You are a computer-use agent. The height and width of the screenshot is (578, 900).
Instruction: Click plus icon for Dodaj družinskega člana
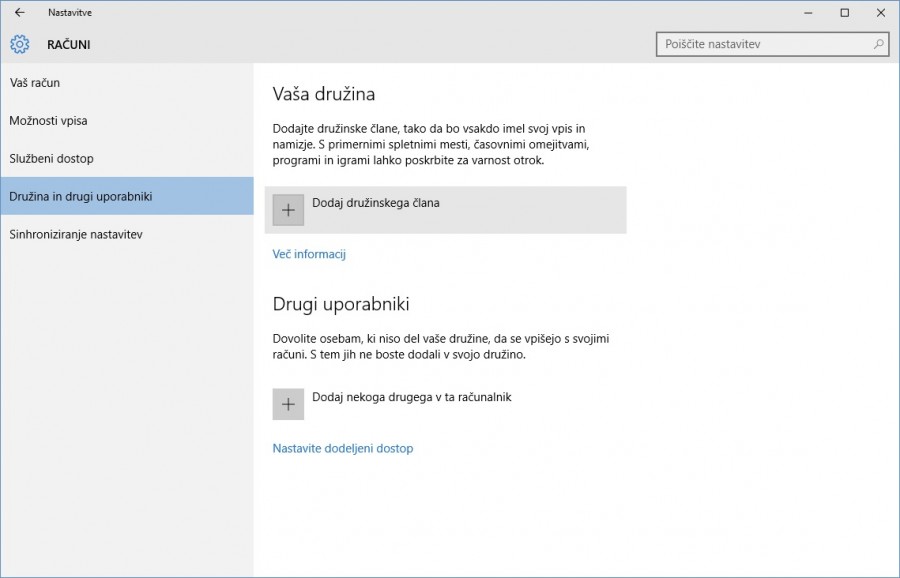[x=288, y=210]
